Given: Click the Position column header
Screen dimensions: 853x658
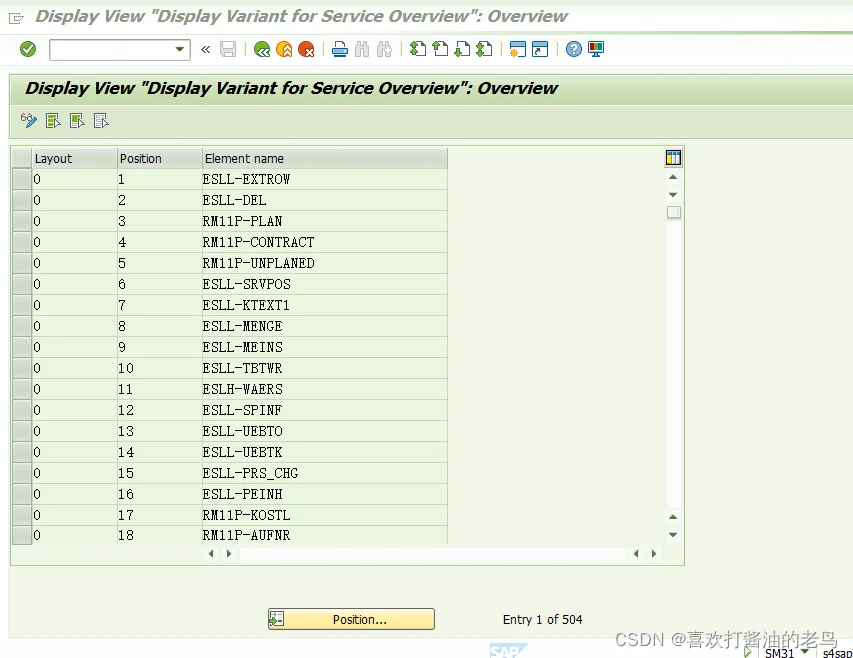Looking at the screenshot, I should (159, 159).
